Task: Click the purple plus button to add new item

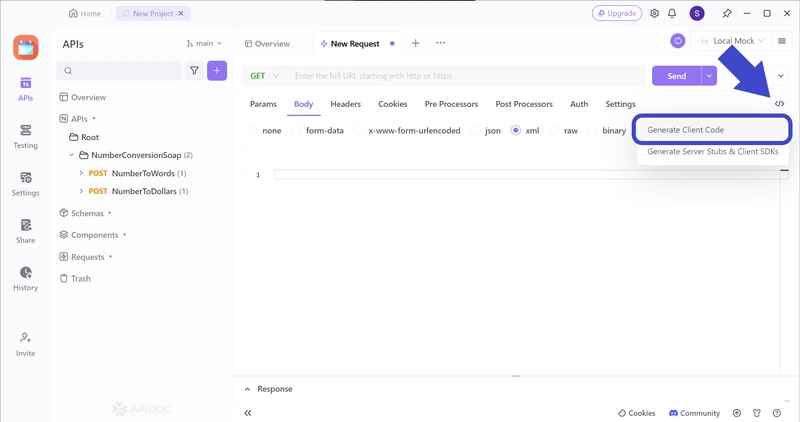Action: (x=217, y=70)
